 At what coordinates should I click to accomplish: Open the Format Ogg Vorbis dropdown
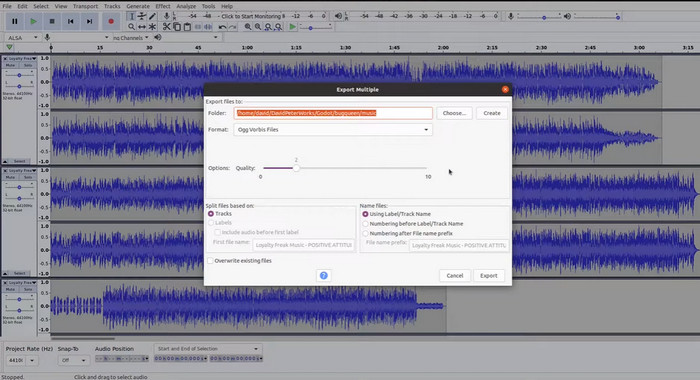333,129
